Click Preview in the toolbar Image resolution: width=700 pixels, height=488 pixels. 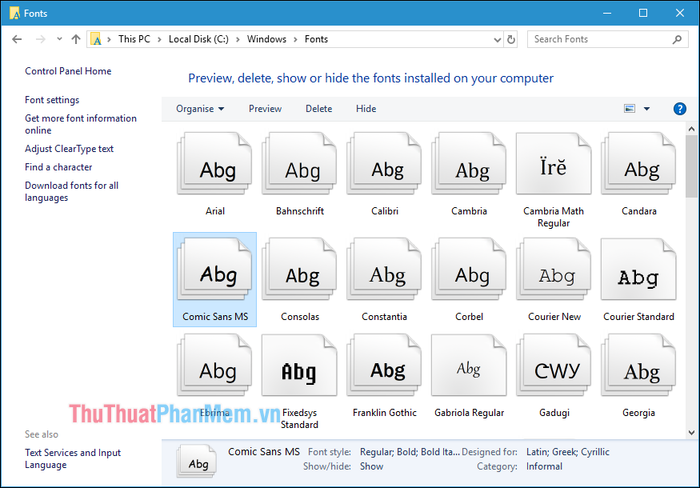coord(265,108)
